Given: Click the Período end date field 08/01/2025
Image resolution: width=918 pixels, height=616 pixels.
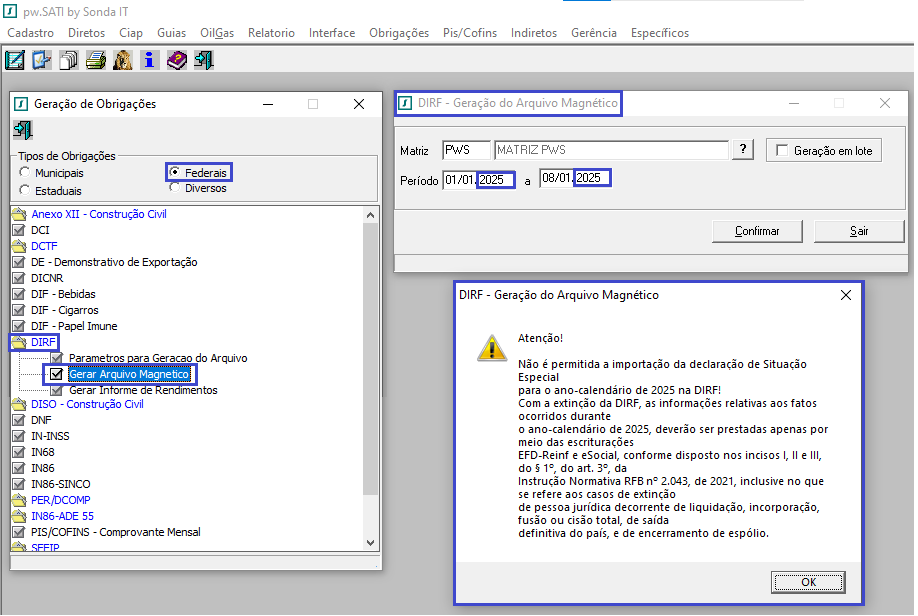Looking at the screenshot, I should click(x=576, y=178).
